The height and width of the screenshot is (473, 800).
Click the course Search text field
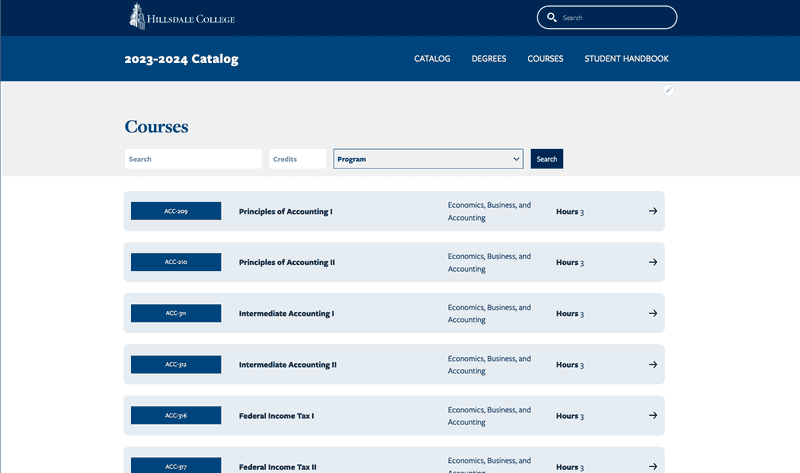tap(193, 159)
